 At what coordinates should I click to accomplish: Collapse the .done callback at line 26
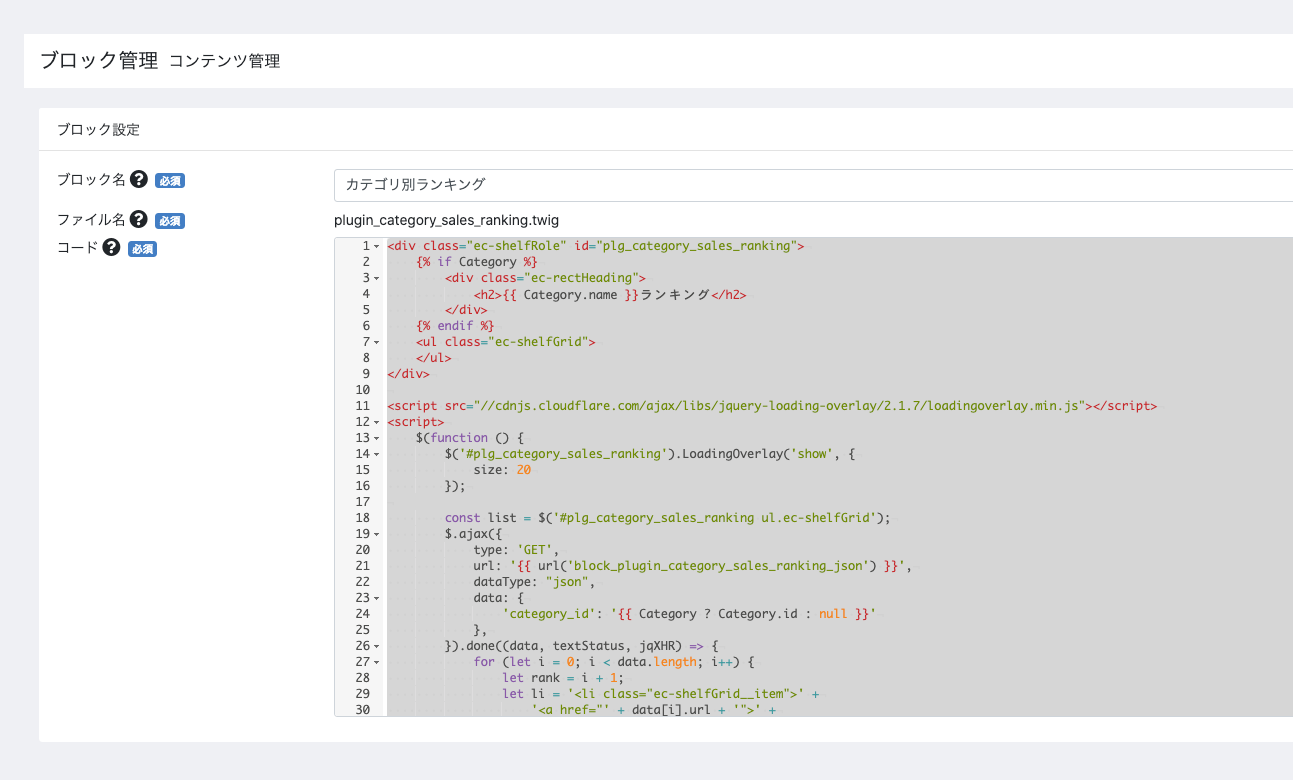tap(376, 646)
